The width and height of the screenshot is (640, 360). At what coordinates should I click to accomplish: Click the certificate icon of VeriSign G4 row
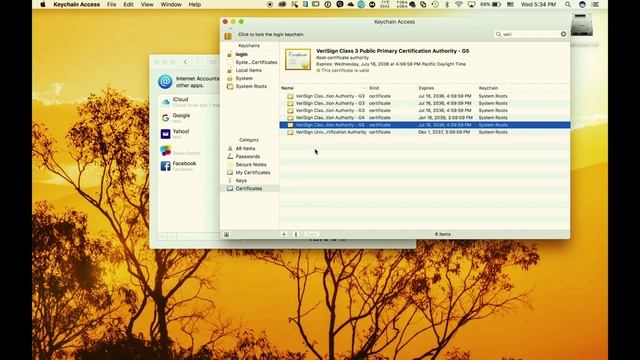[x=290, y=118]
